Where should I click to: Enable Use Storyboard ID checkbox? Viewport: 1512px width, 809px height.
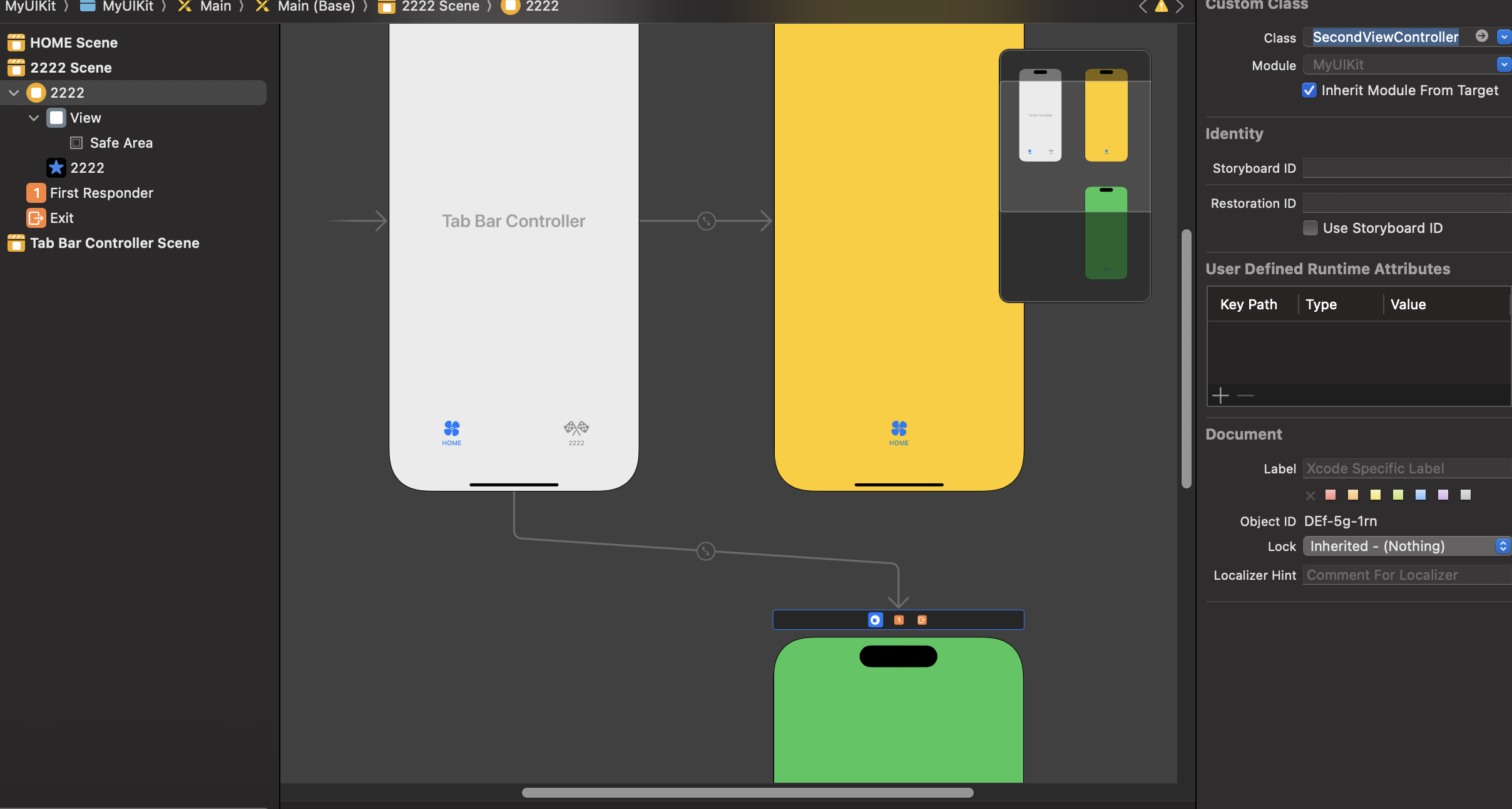tap(1310, 228)
